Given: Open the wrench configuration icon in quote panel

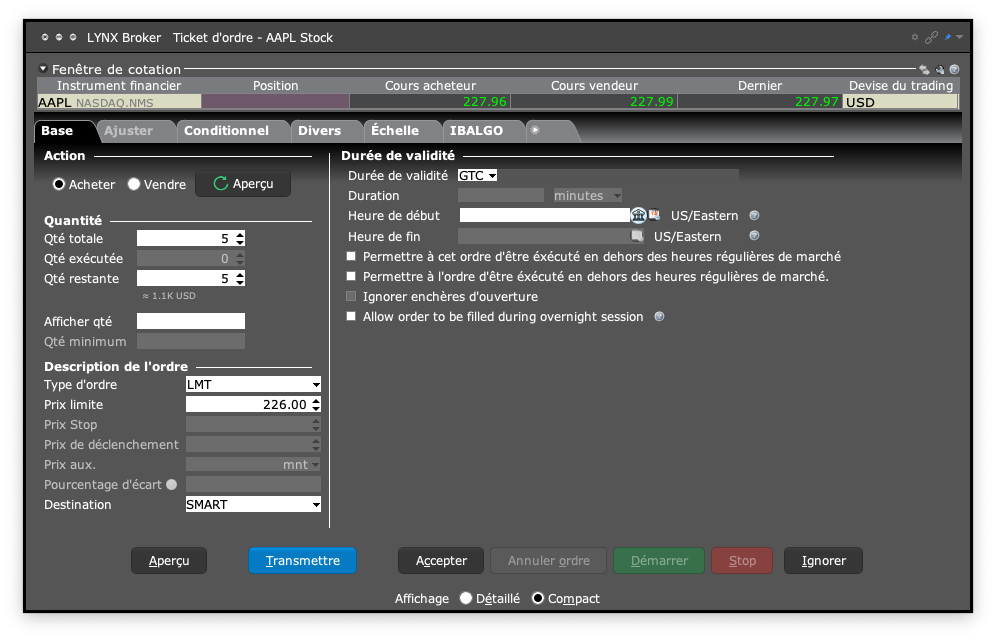Looking at the screenshot, I should [x=939, y=69].
